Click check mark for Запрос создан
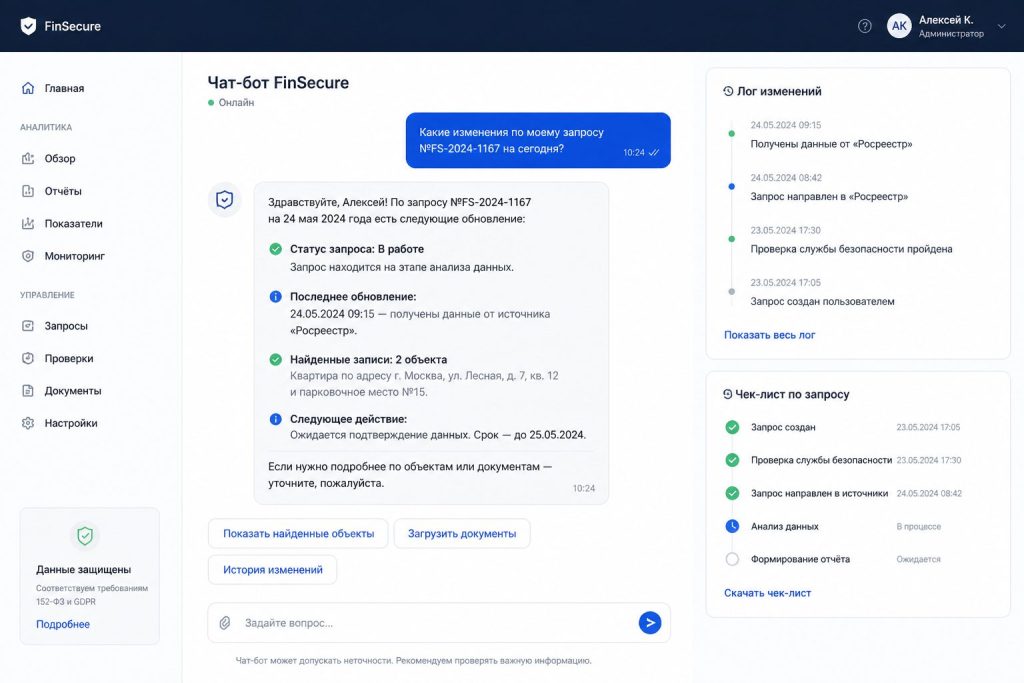This screenshot has height=683, width=1024. [x=732, y=427]
